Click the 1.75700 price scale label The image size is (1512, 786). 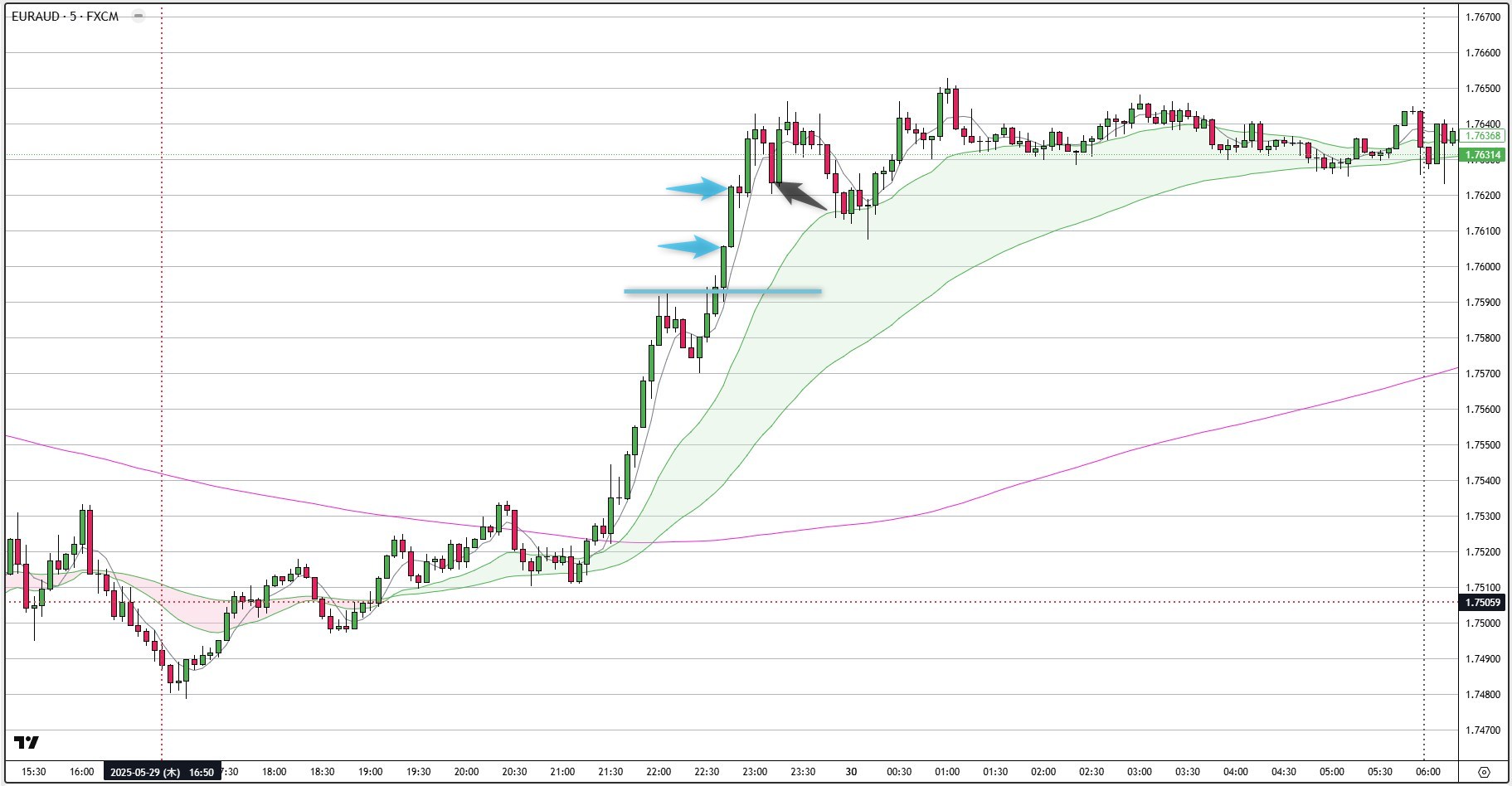click(x=1483, y=374)
